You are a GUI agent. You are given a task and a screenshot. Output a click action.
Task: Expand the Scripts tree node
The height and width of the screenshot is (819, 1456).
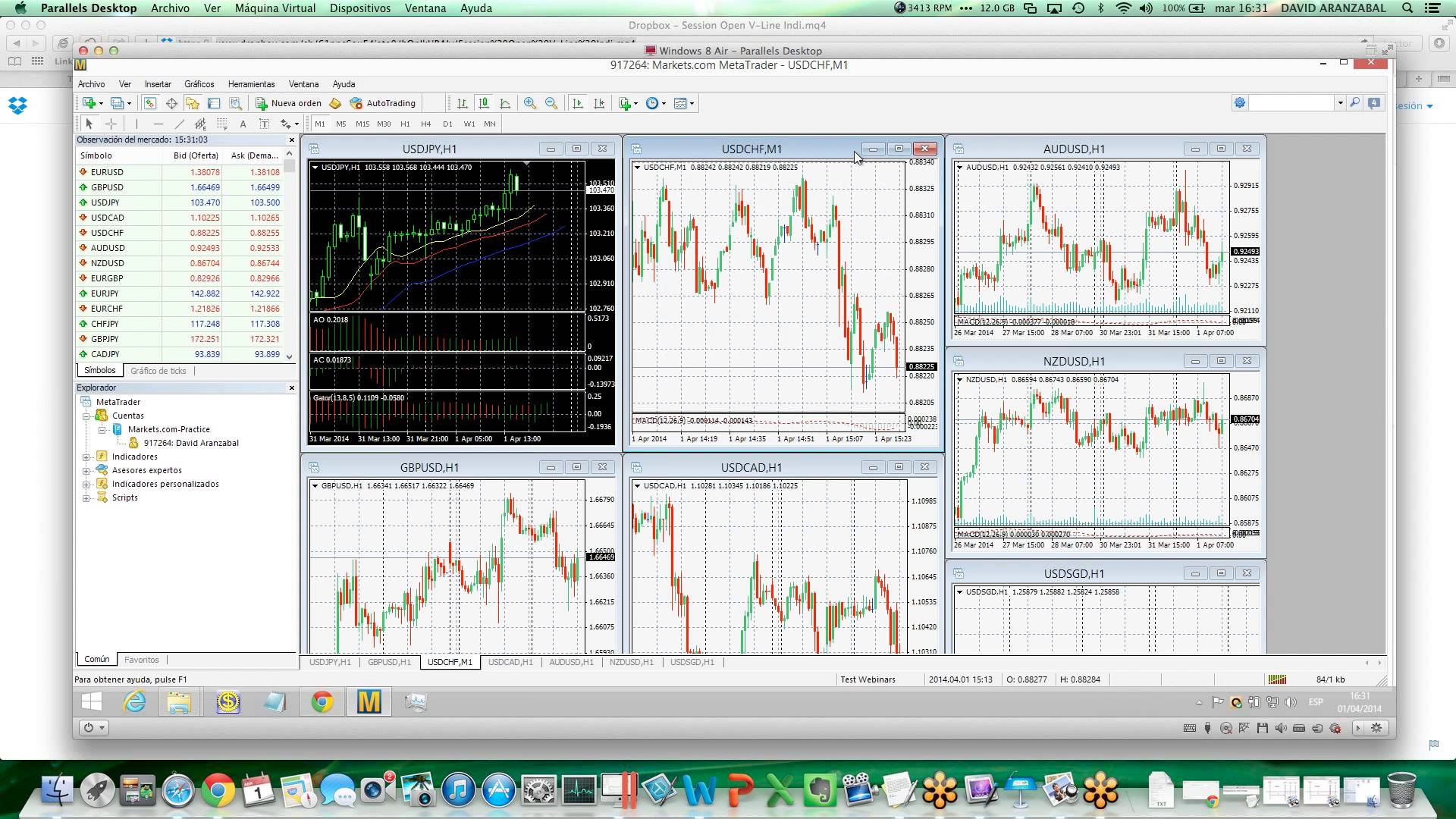(86, 497)
